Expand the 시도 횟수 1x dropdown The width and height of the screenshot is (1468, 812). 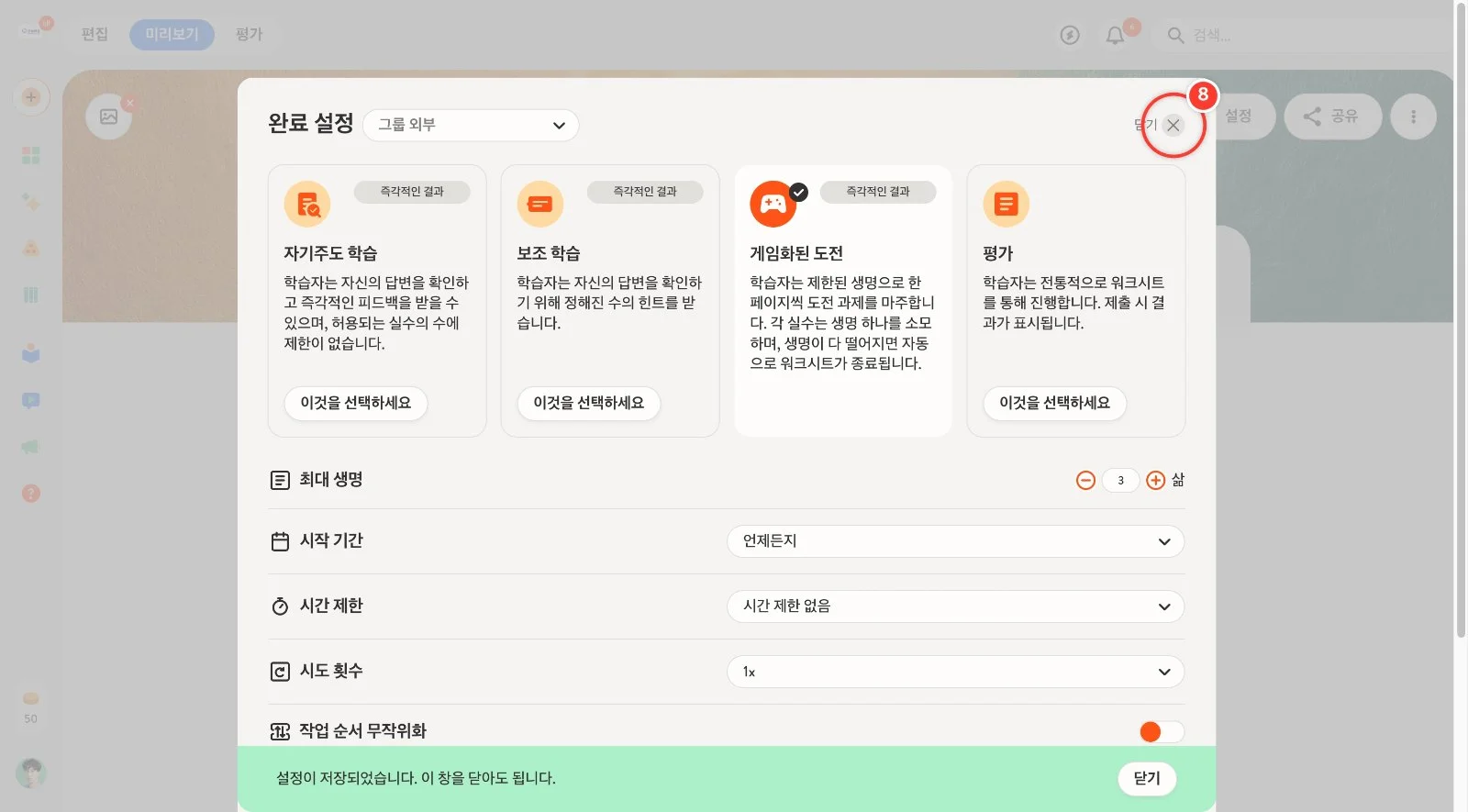[x=955, y=672]
